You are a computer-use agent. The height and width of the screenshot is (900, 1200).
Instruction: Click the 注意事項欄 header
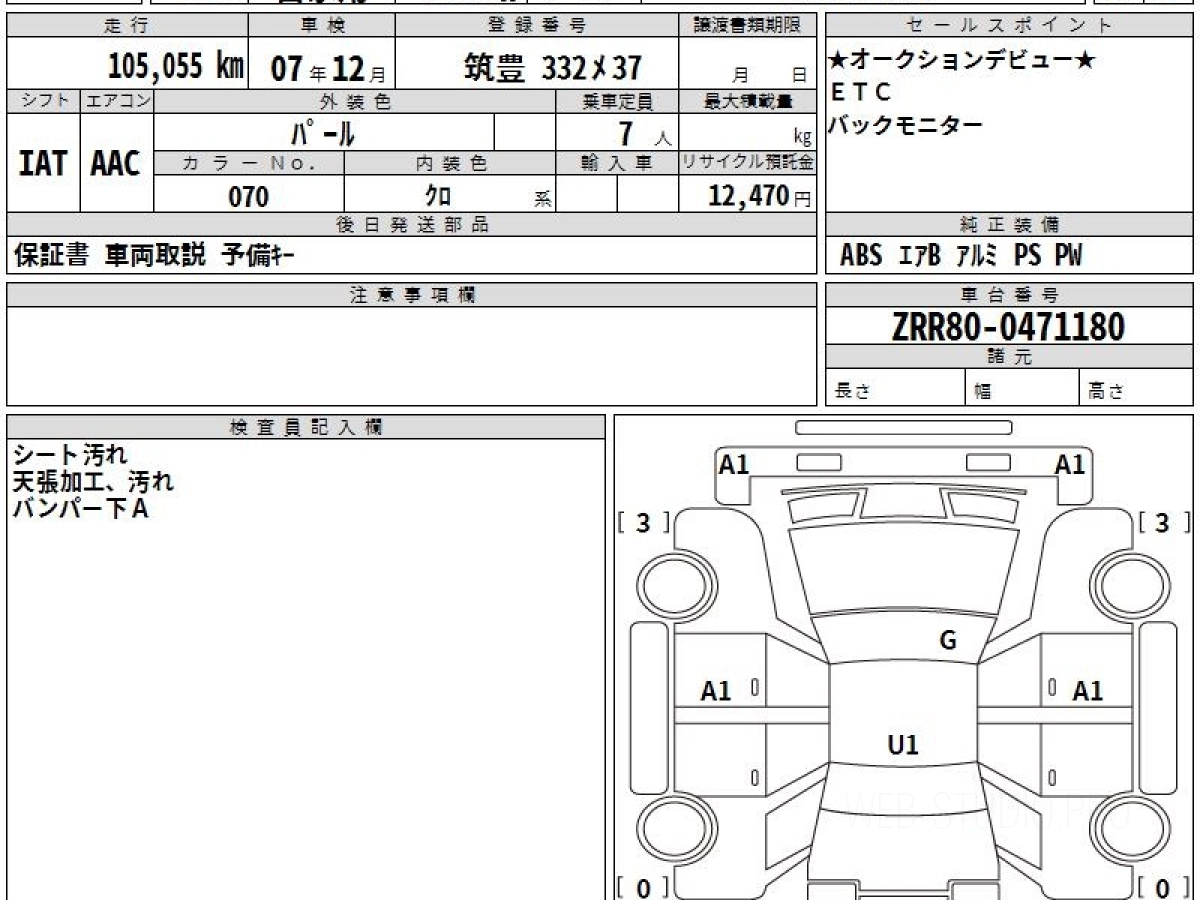pos(412,295)
